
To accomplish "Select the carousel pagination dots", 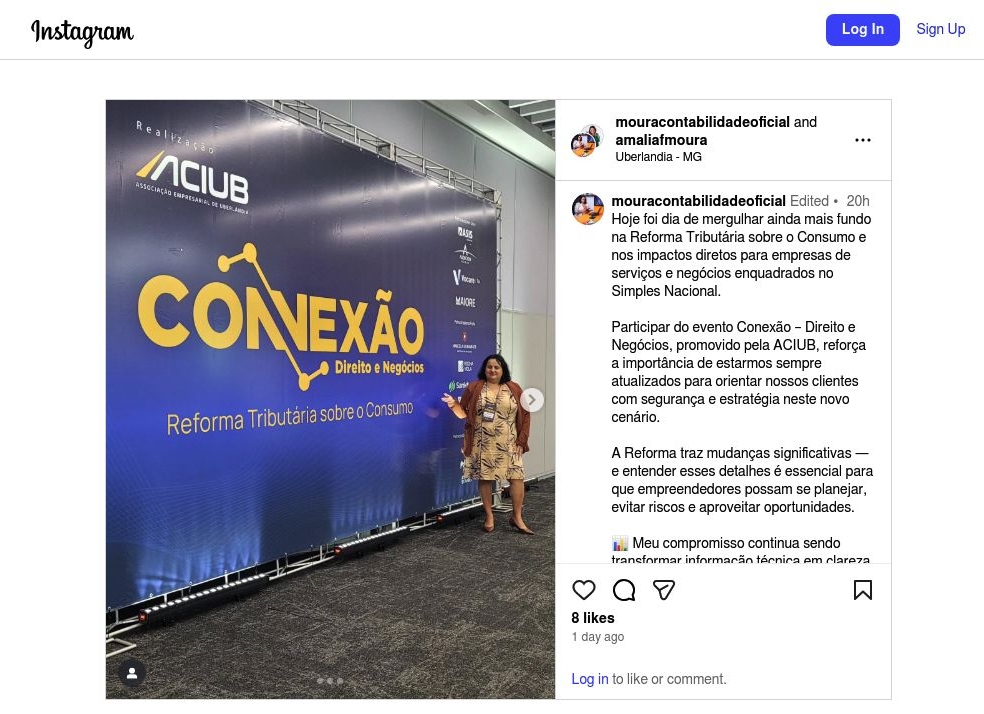I will (330, 681).
